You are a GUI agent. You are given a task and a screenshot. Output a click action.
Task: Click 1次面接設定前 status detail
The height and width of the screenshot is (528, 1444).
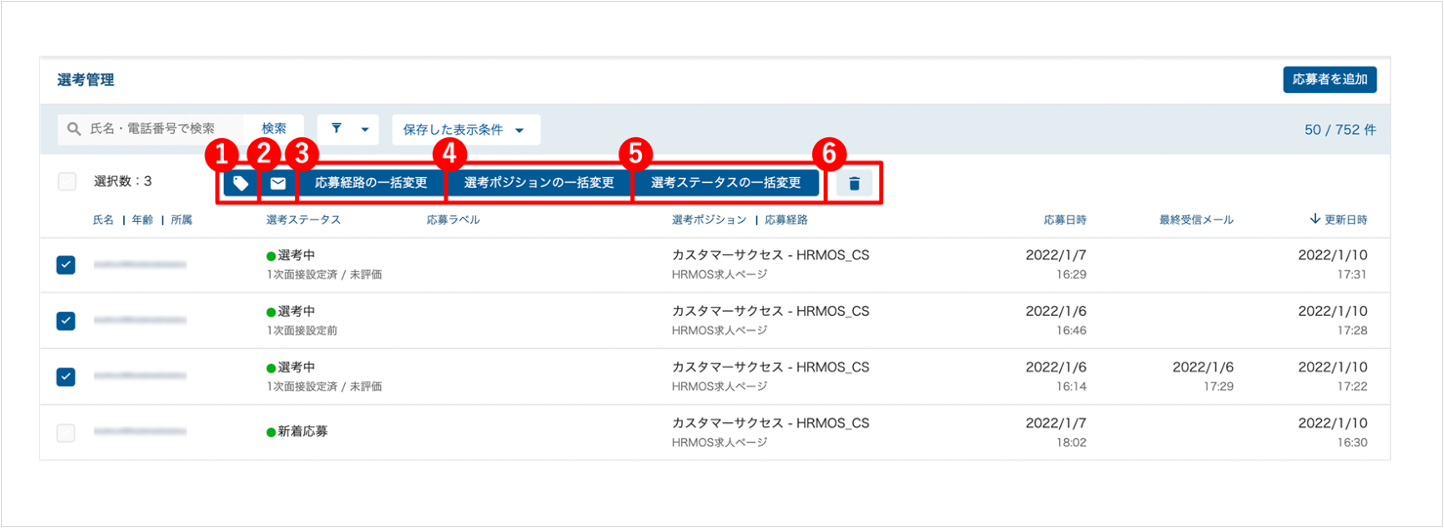pos(304,330)
